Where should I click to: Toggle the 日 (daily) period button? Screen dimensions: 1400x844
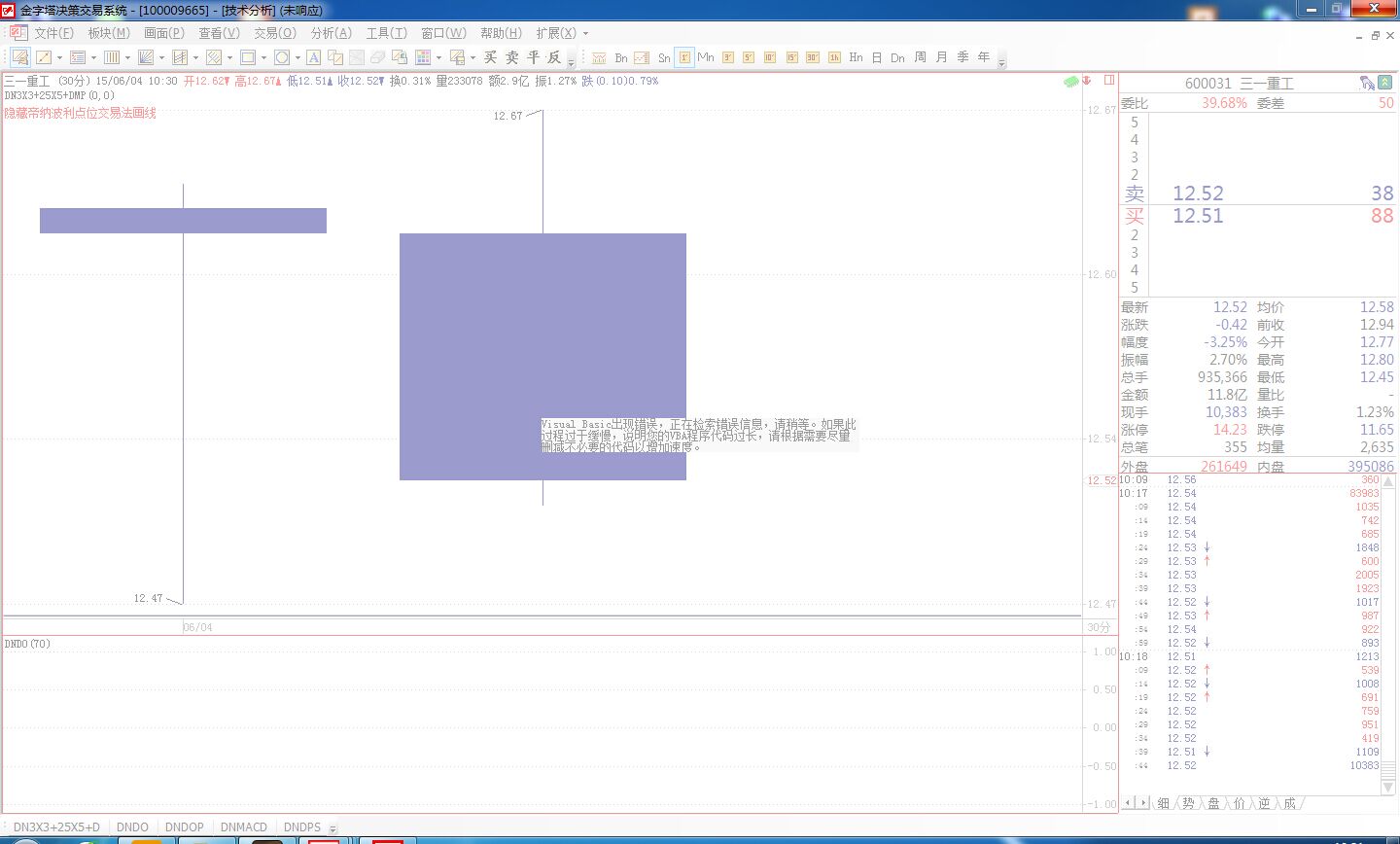877,57
